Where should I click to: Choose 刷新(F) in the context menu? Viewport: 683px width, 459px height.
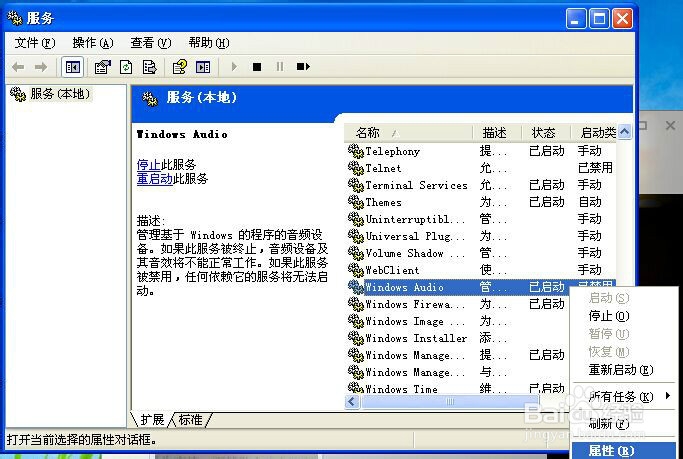tap(609, 423)
